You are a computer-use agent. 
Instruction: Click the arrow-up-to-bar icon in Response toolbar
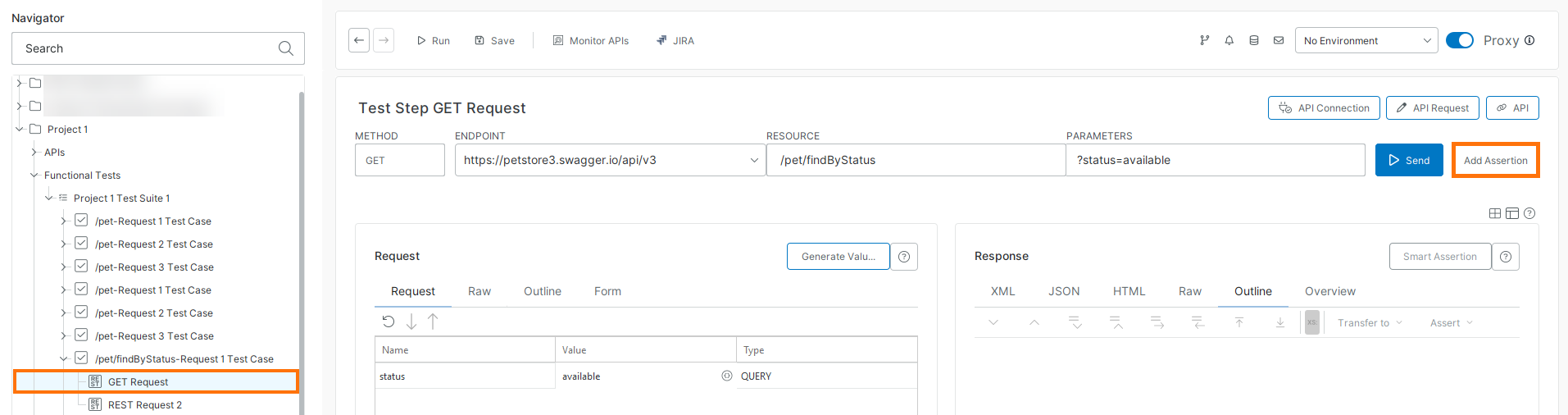pyautogui.click(x=1239, y=322)
